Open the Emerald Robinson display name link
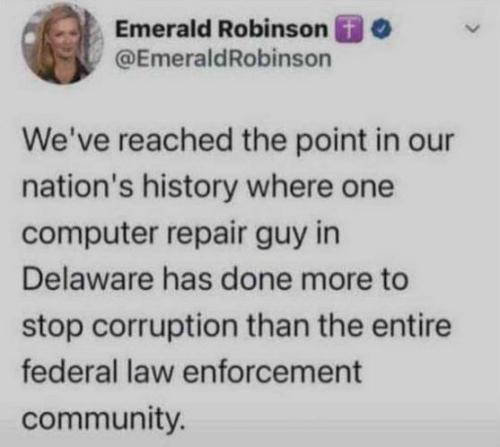The width and height of the screenshot is (500, 447). point(221,29)
